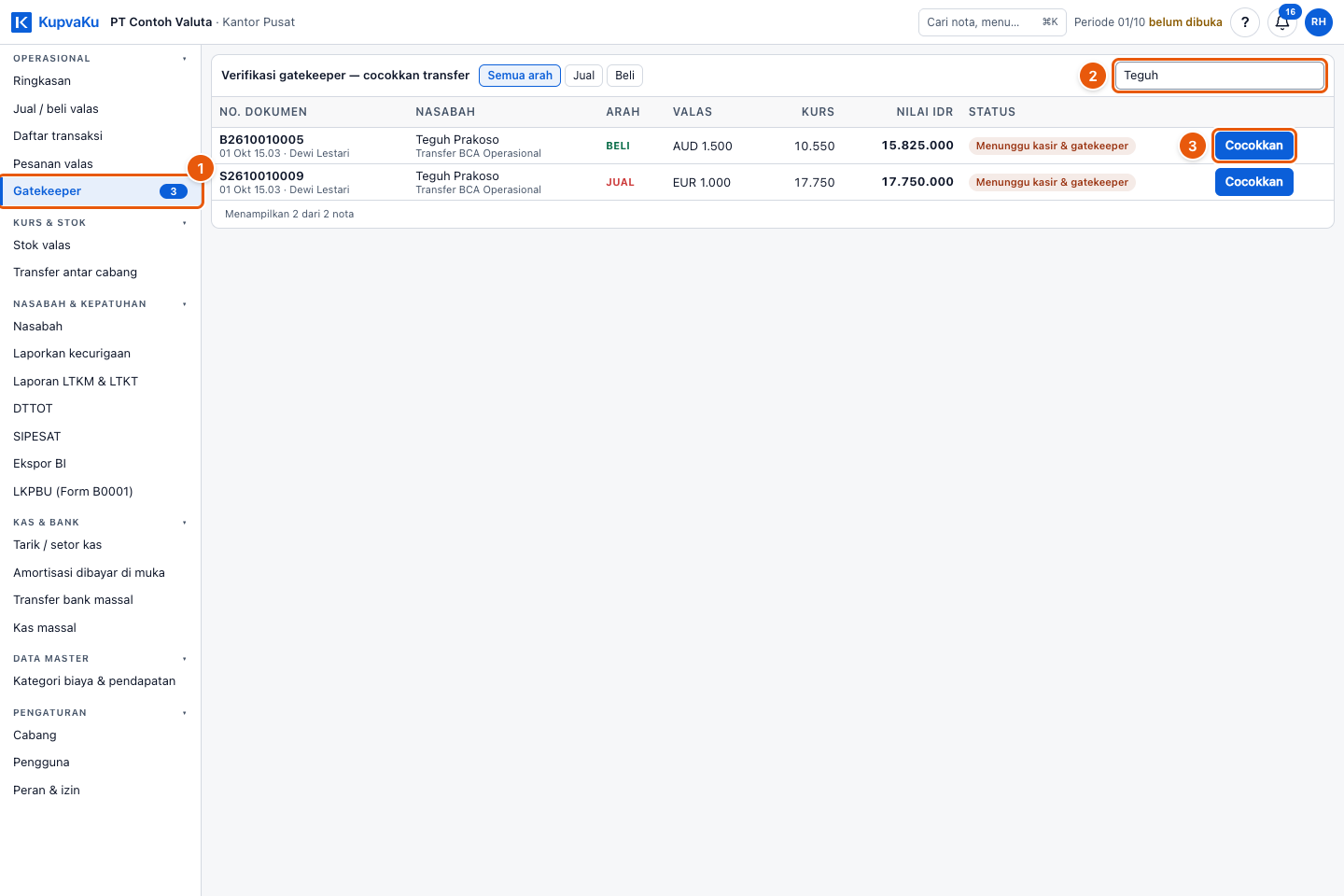Image resolution: width=1344 pixels, height=896 pixels.
Task: Collapse the Kurs & Stok section arrow
Action: click(185, 223)
